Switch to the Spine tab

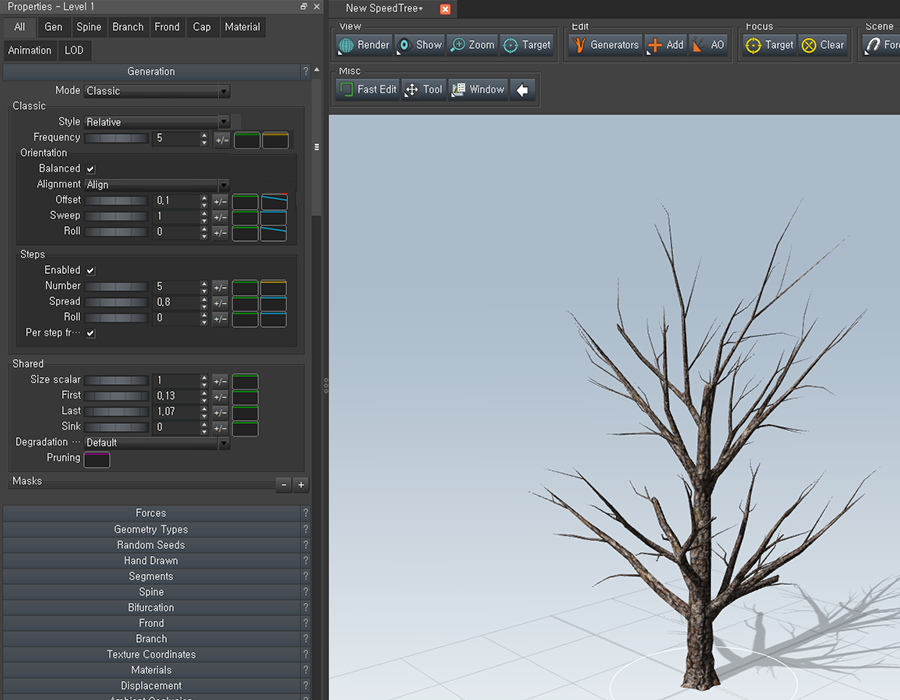(x=89, y=27)
